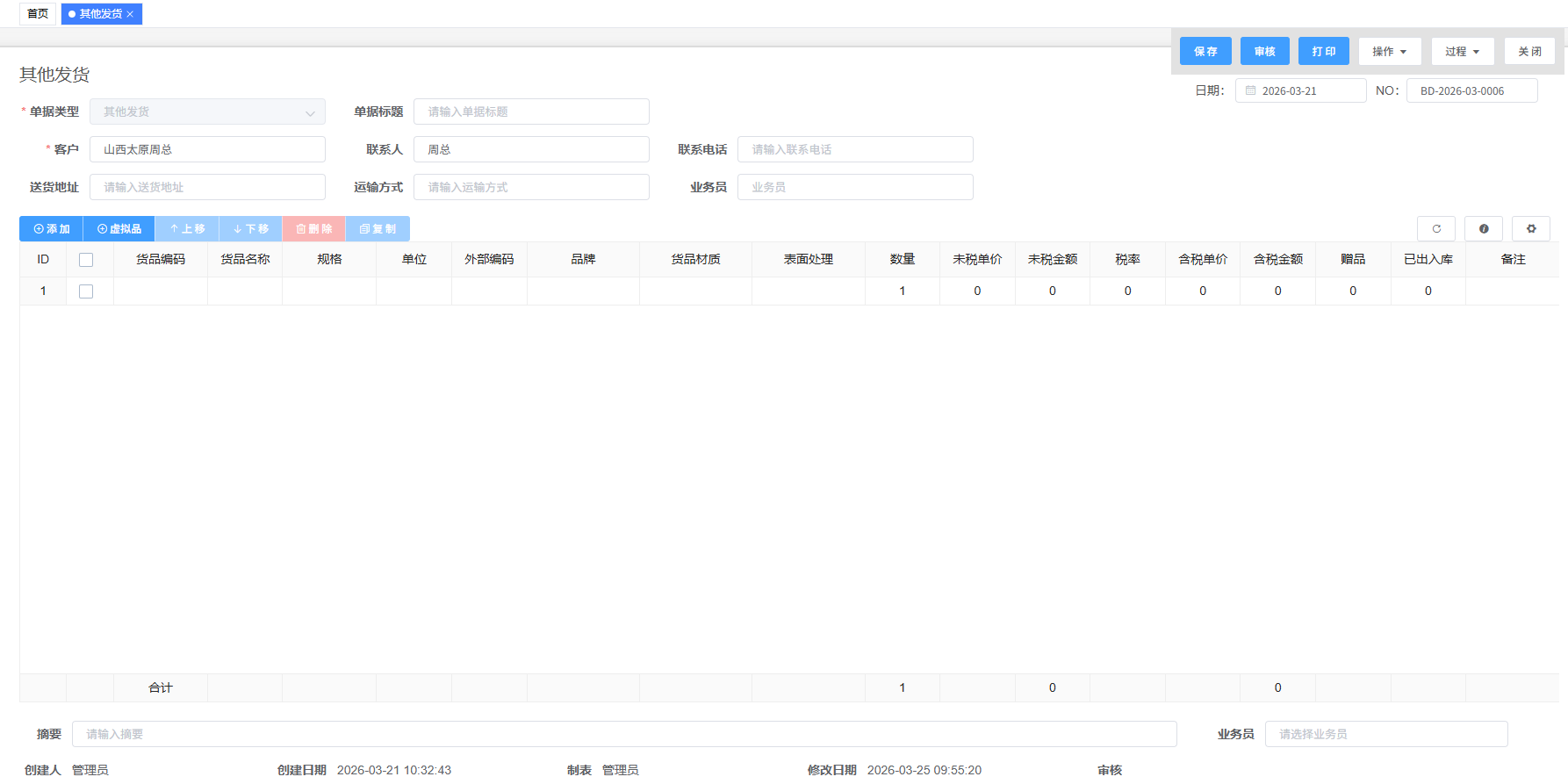Open the 过程 dropdown menu

[1462, 52]
